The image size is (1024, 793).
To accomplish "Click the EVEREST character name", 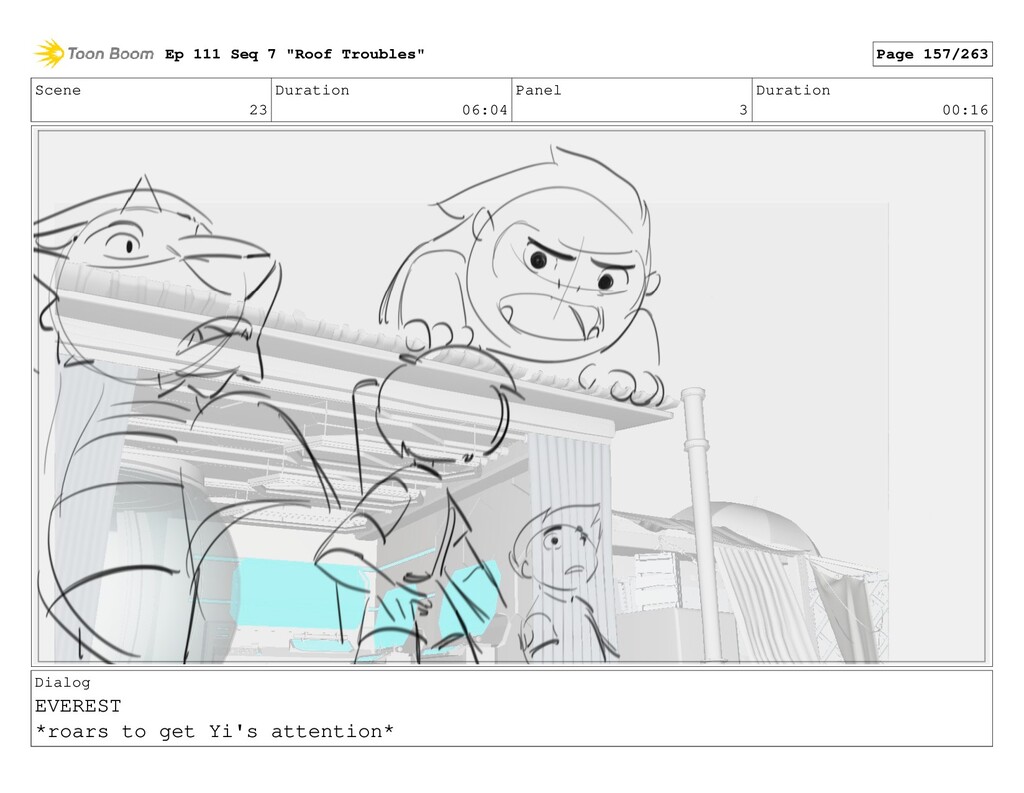I will click(x=78, y=706).
